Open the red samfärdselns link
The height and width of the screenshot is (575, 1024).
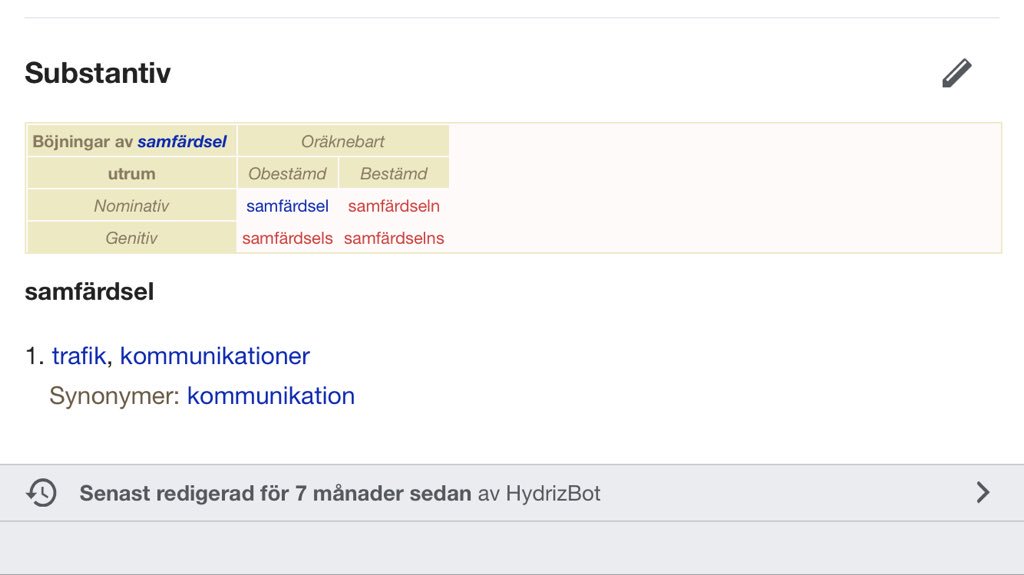(x=394, y=238)
